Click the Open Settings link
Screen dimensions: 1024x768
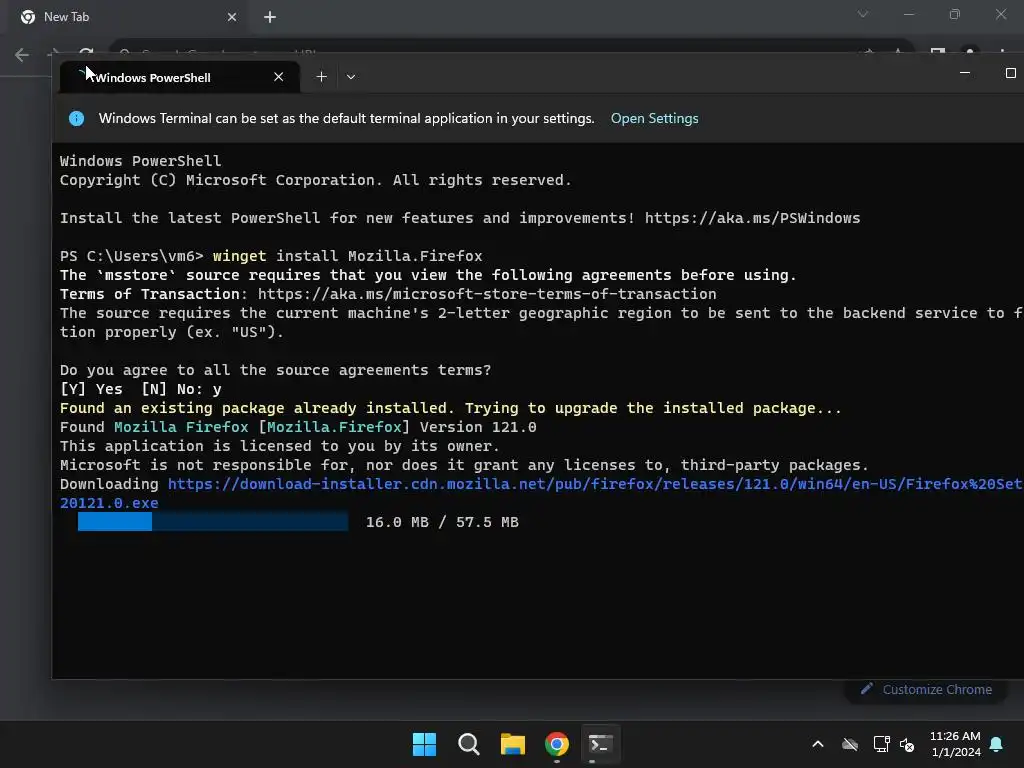point(654,118)
